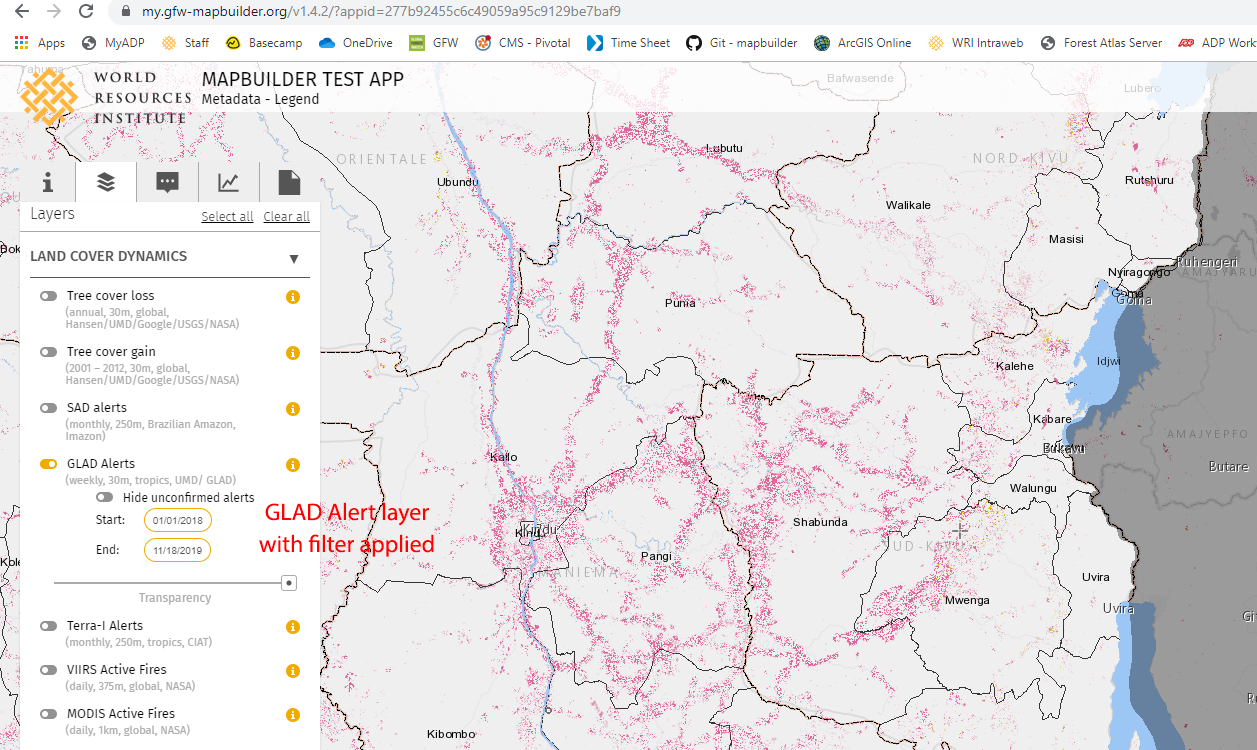Open the documents panel
This screenshot has height=750, width=1257.
pos(289,182)
